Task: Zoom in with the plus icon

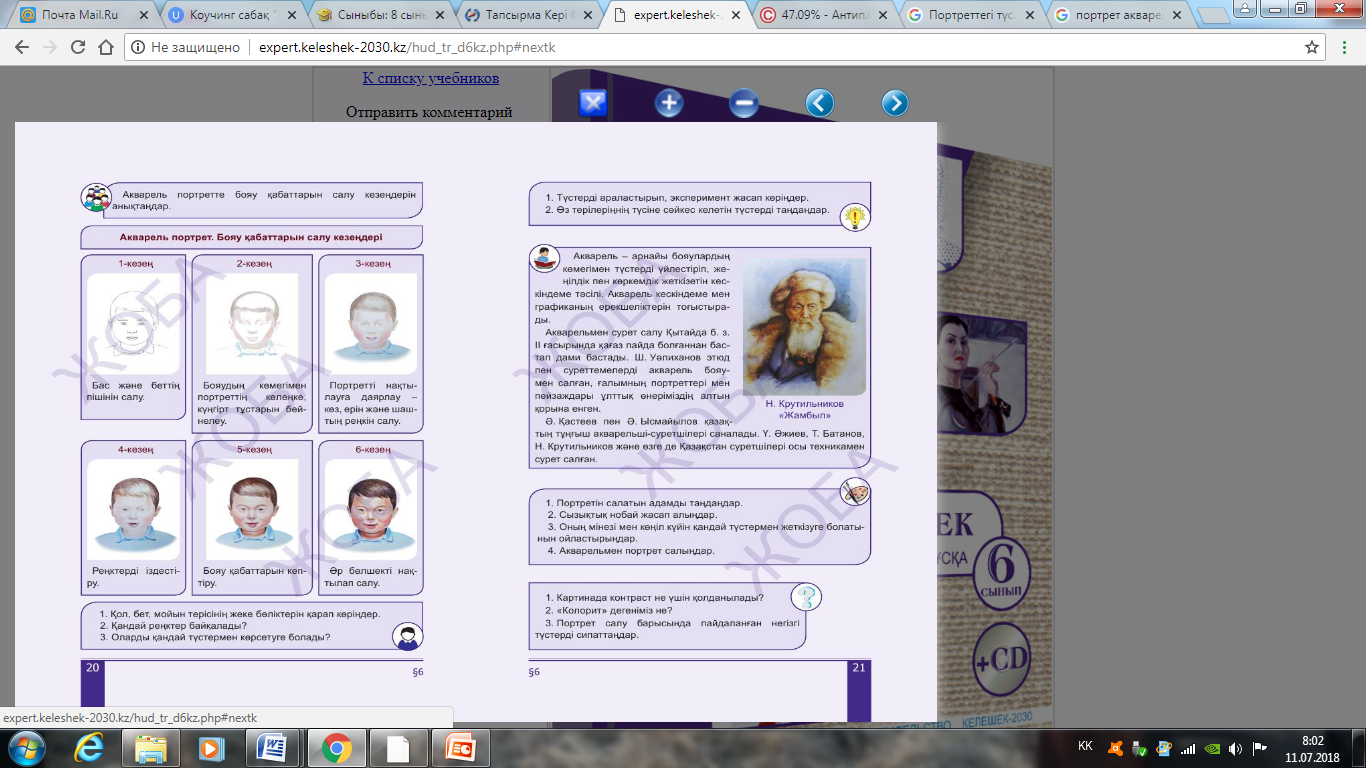Action: point(669,103)
